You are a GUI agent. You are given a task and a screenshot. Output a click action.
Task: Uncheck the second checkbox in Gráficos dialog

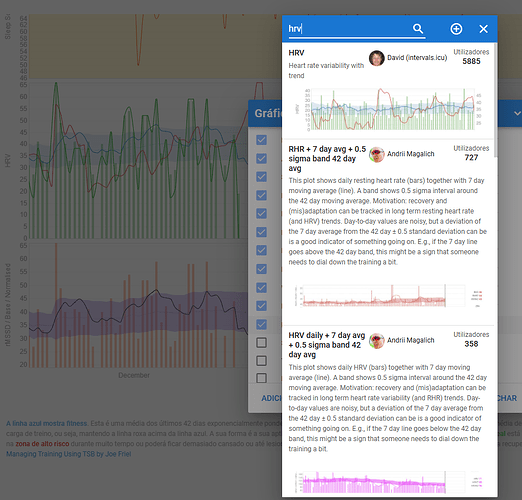261,158
